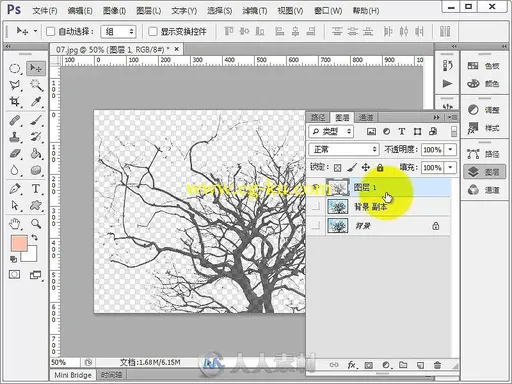Select the Crop tool

(14, 101)
